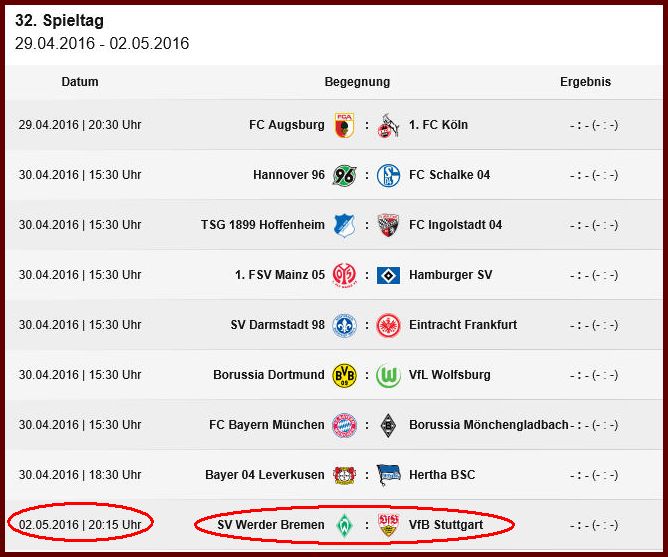
Task: Click the Hamburger SV diamond logo
Action: tap(388, 275)
